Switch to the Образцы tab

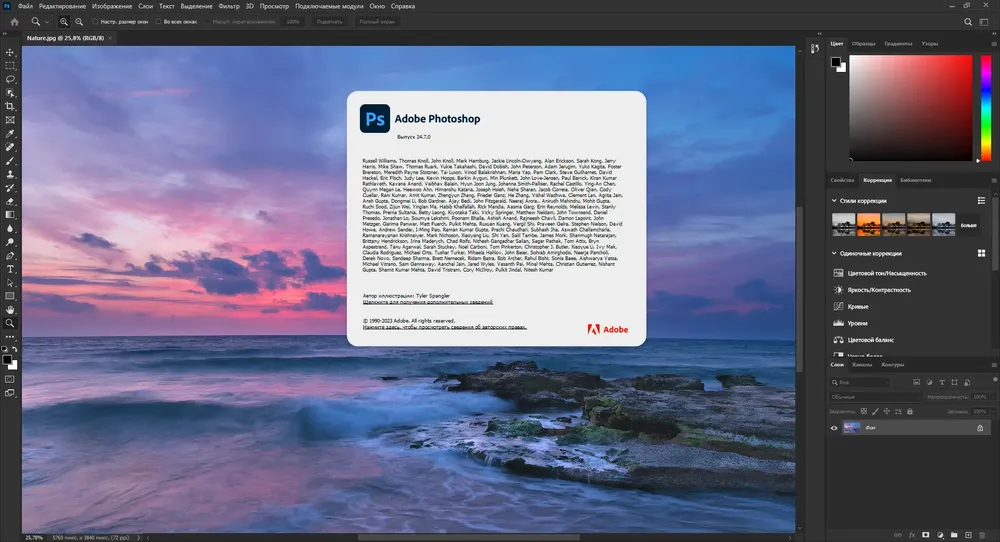(864, 43)
